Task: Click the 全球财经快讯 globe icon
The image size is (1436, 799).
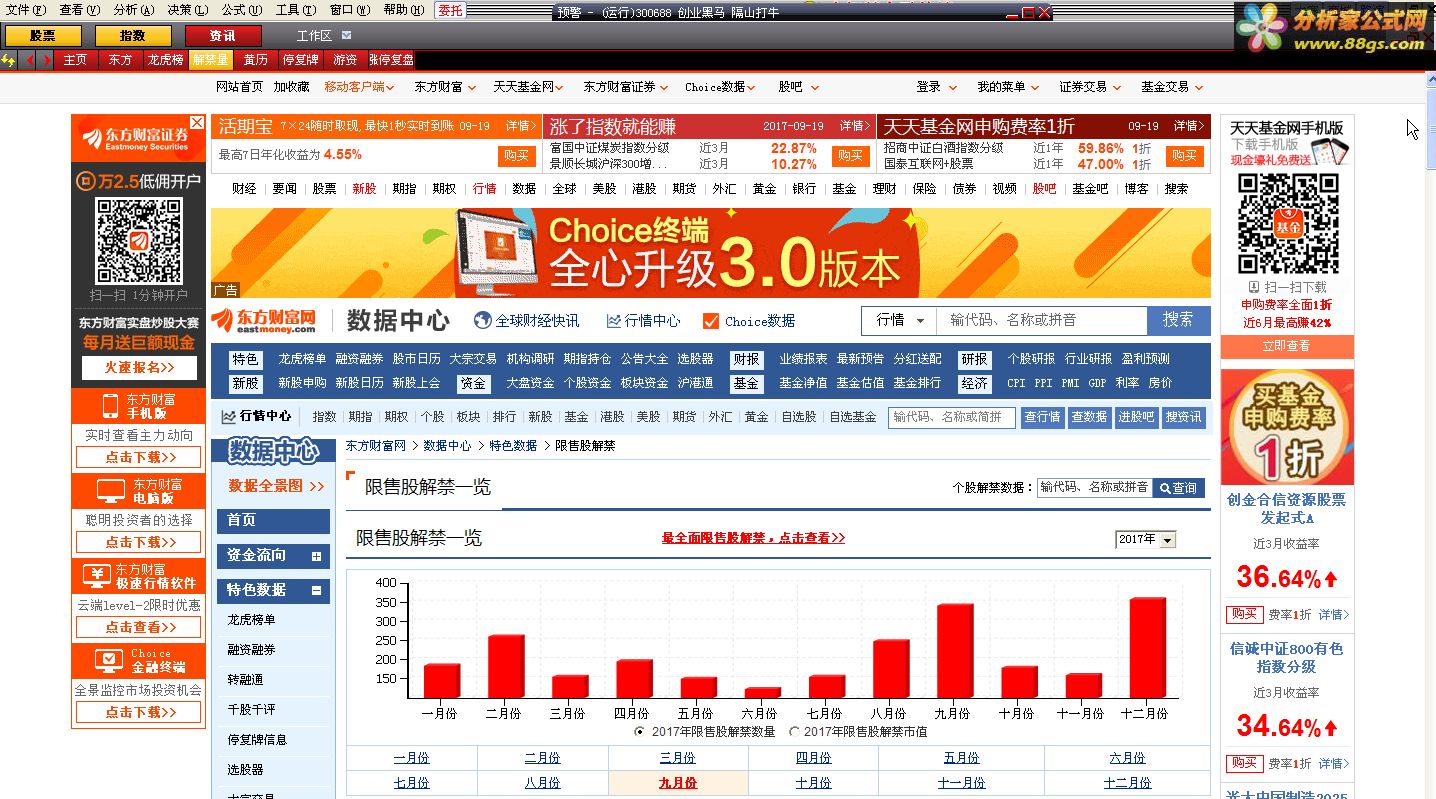Action: click(483, 321)
